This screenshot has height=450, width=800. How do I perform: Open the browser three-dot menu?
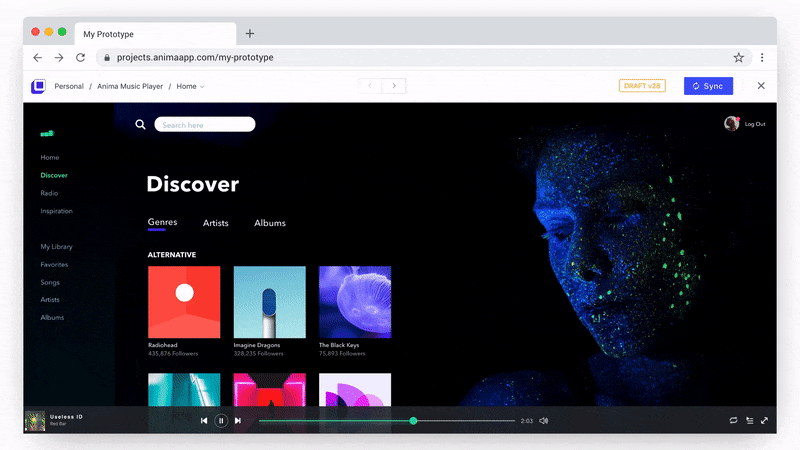[x=762, y=58]
